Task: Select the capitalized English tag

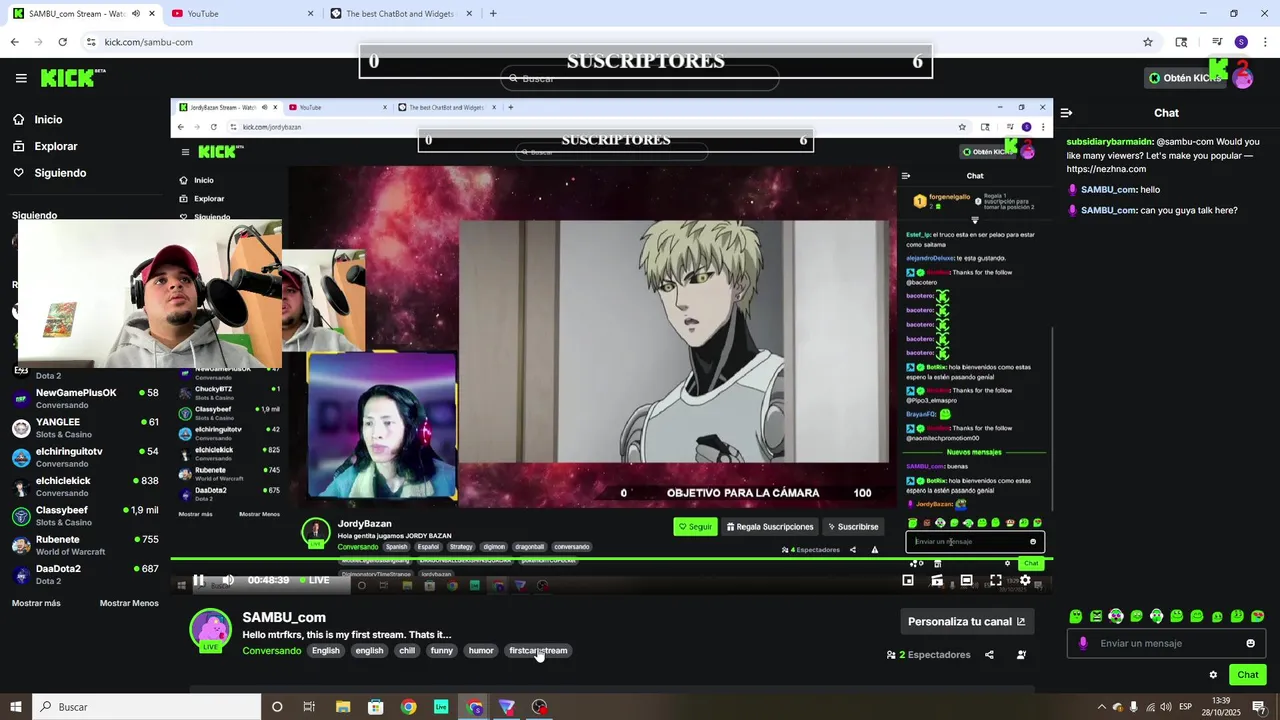Action: [325, 651]
